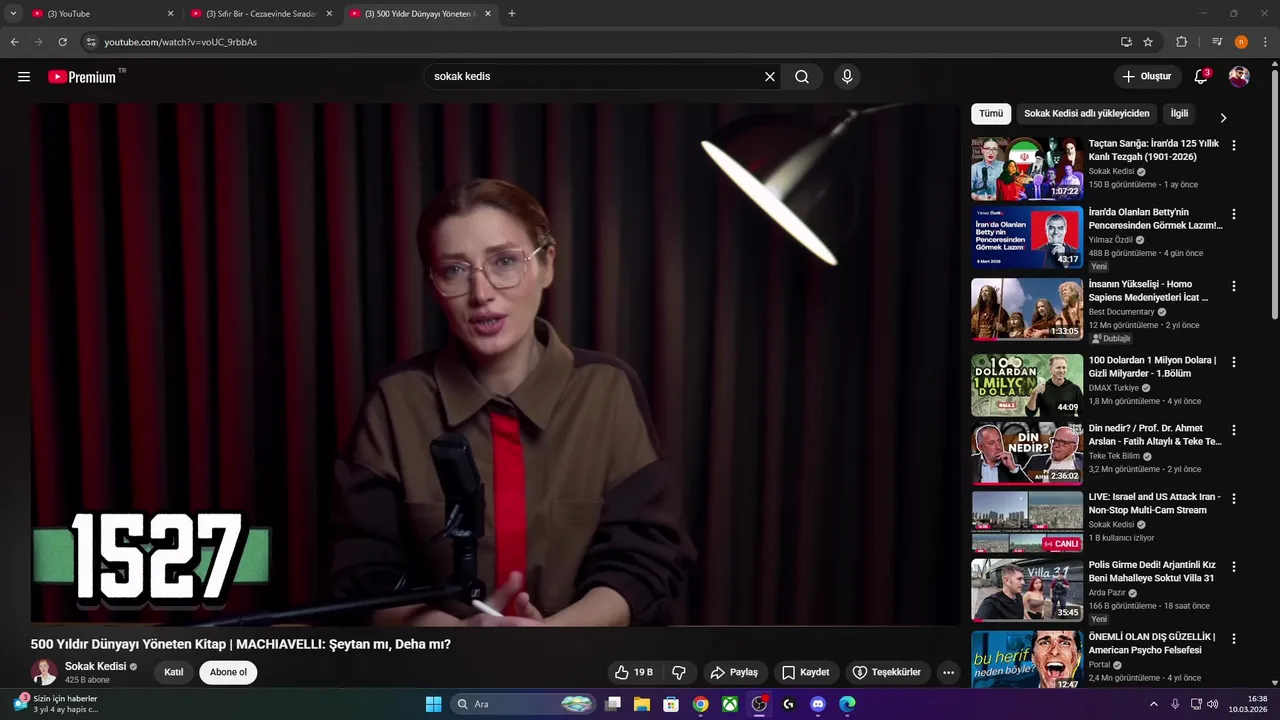
Task: Open the YouTube guide hamburger menu
Action: click(x=24, y=77)
